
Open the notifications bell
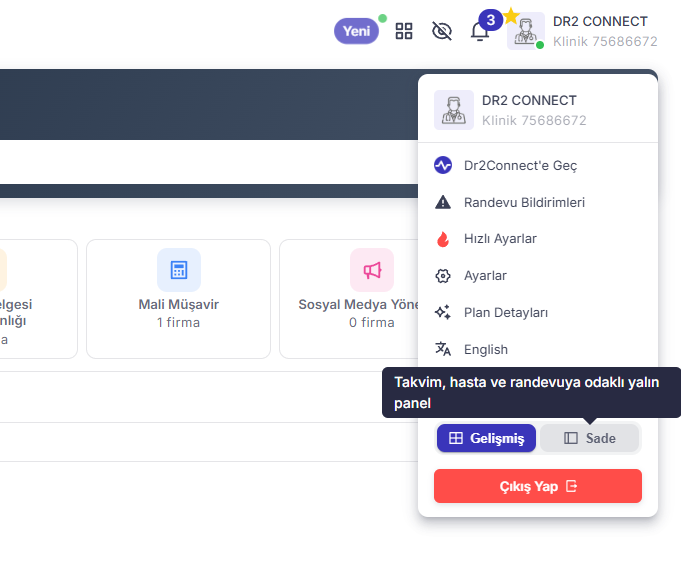pos(480,31)
